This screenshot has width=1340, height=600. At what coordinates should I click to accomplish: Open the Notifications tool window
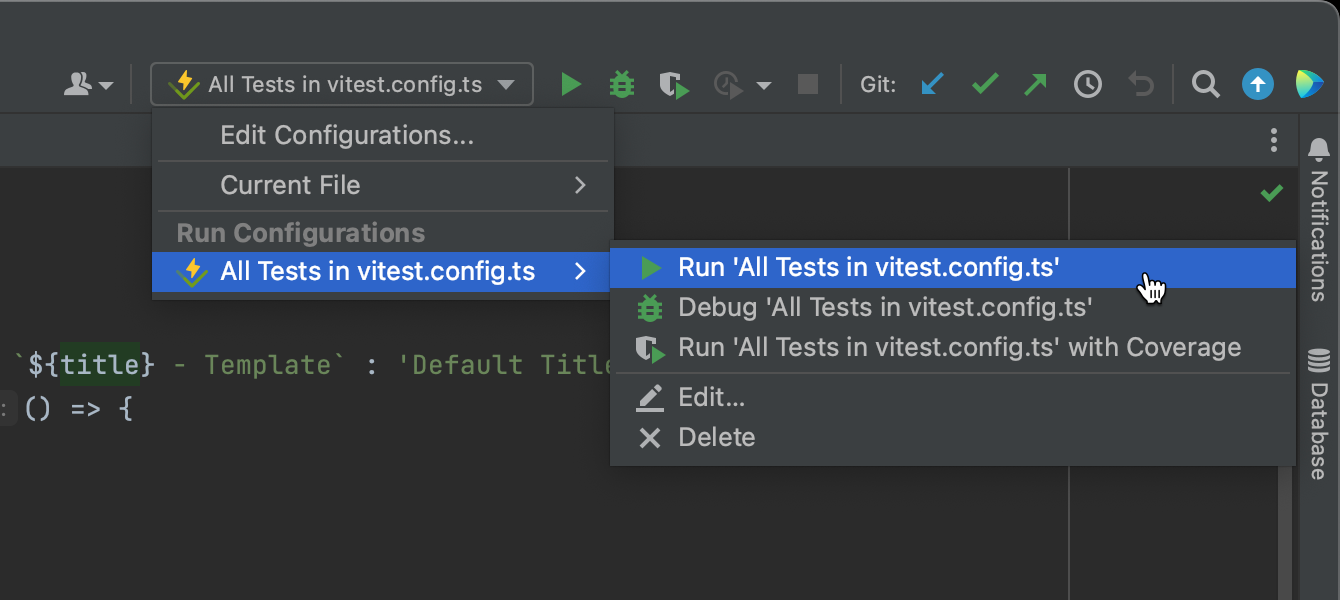[x=1319, y=200]
